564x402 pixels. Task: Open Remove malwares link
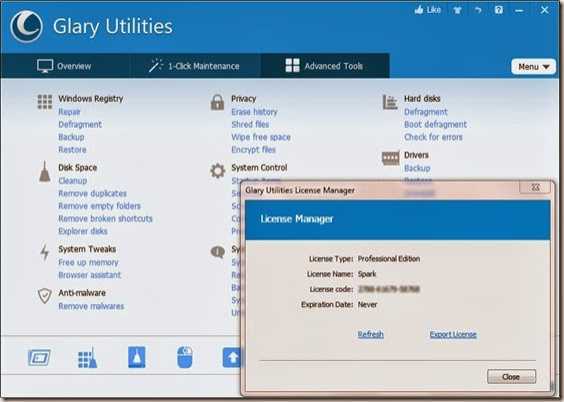point(91,306)
